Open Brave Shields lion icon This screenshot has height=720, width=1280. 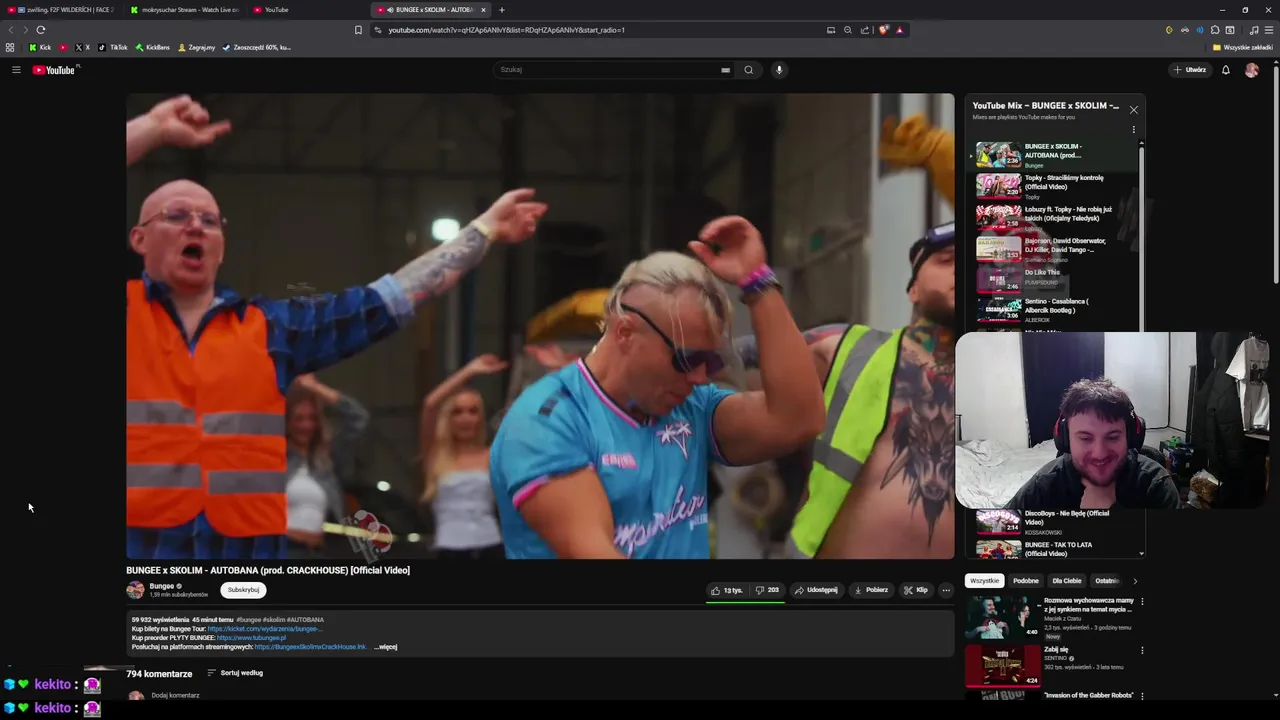click(884, 30)
